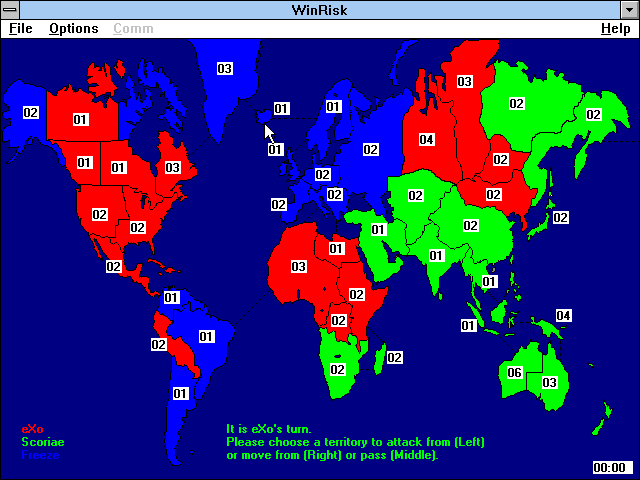
Task: Select red Ural territory showing 04
Action: 427,140
